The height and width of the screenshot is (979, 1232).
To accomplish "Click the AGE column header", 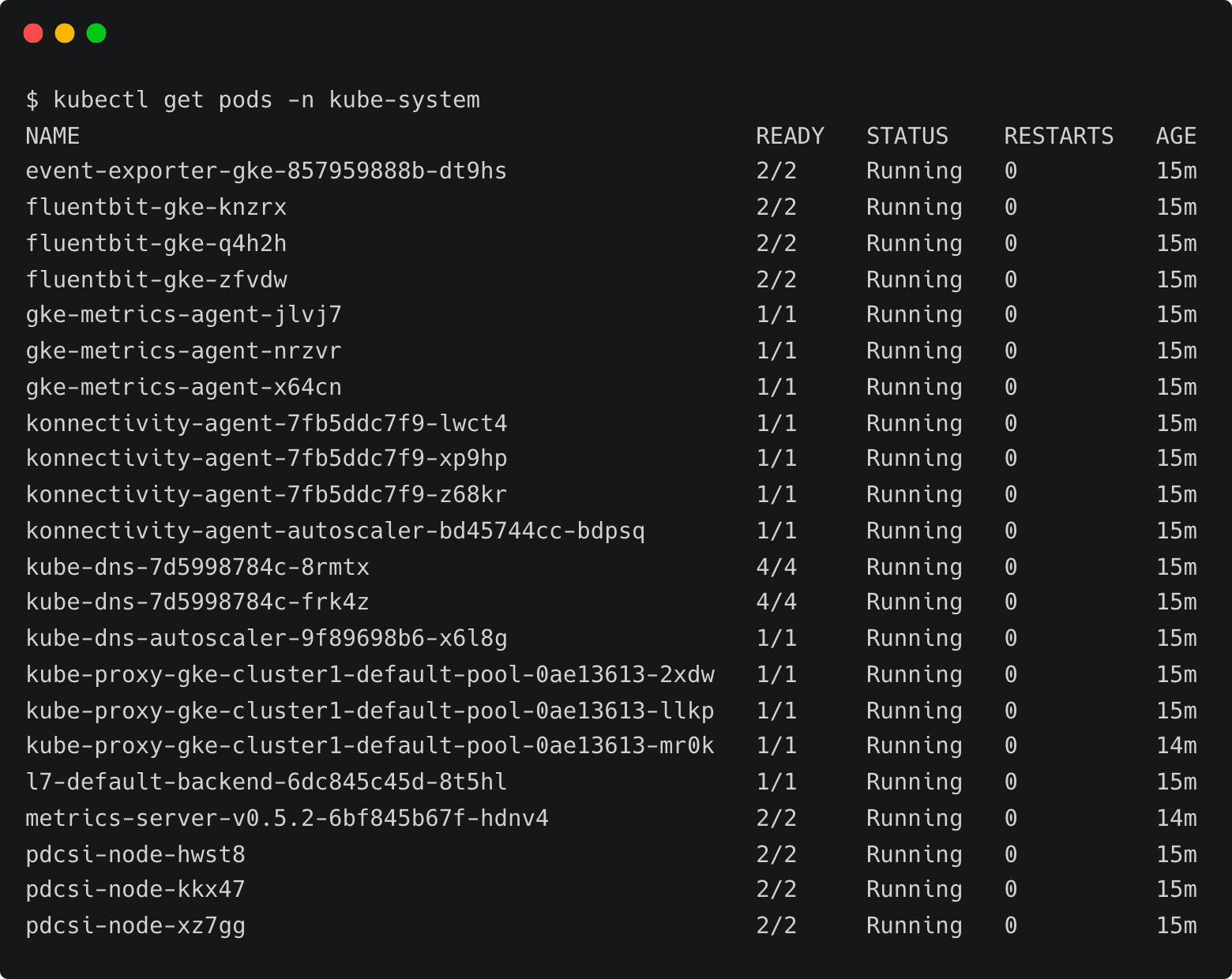I will pyautogui.click(x=1176, y=137).
